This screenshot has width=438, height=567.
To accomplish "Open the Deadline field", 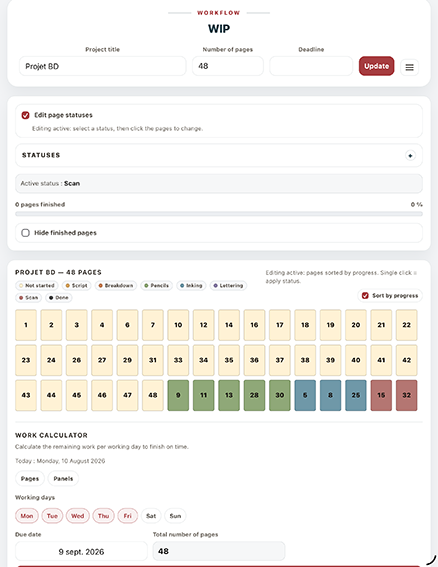I will 311,66.
